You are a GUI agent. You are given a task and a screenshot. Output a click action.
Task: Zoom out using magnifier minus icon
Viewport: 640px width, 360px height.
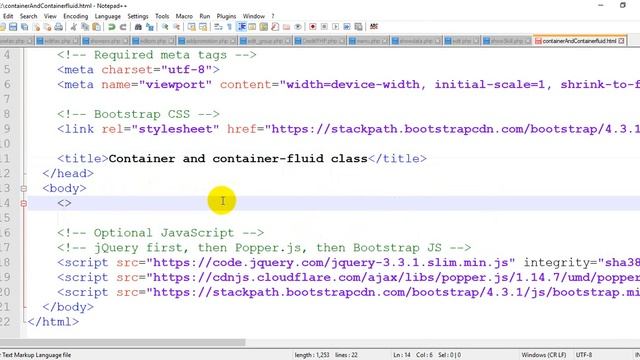[x=176, y=27]
